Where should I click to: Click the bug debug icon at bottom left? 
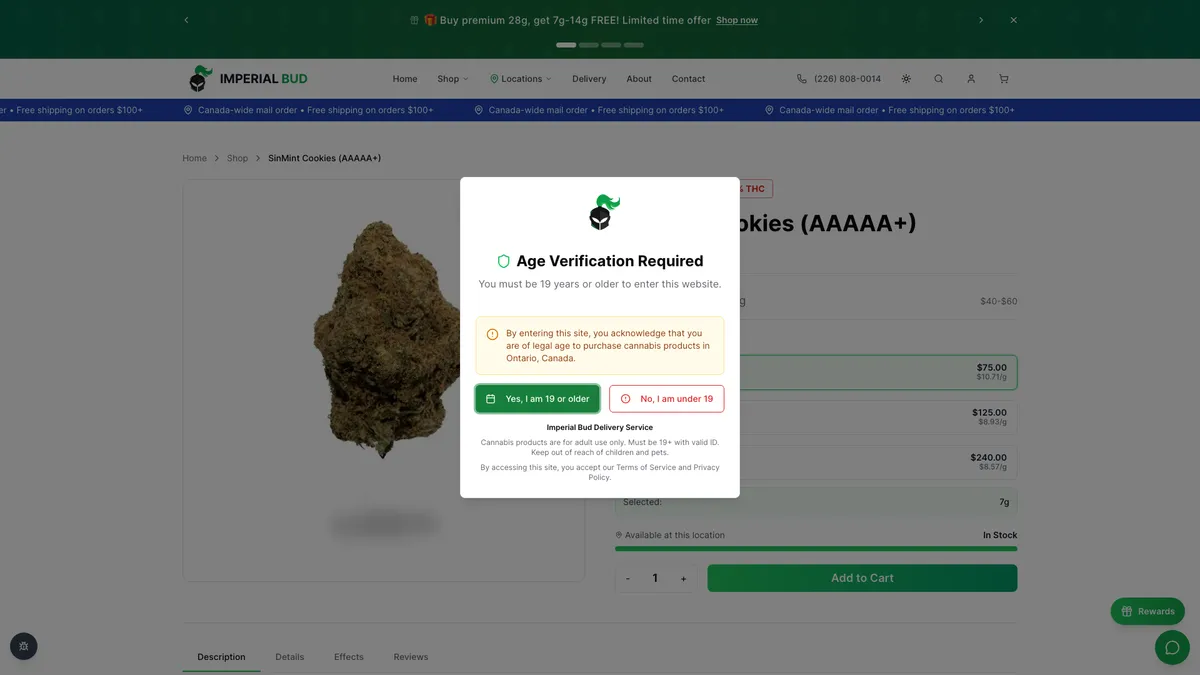point(24,647)
